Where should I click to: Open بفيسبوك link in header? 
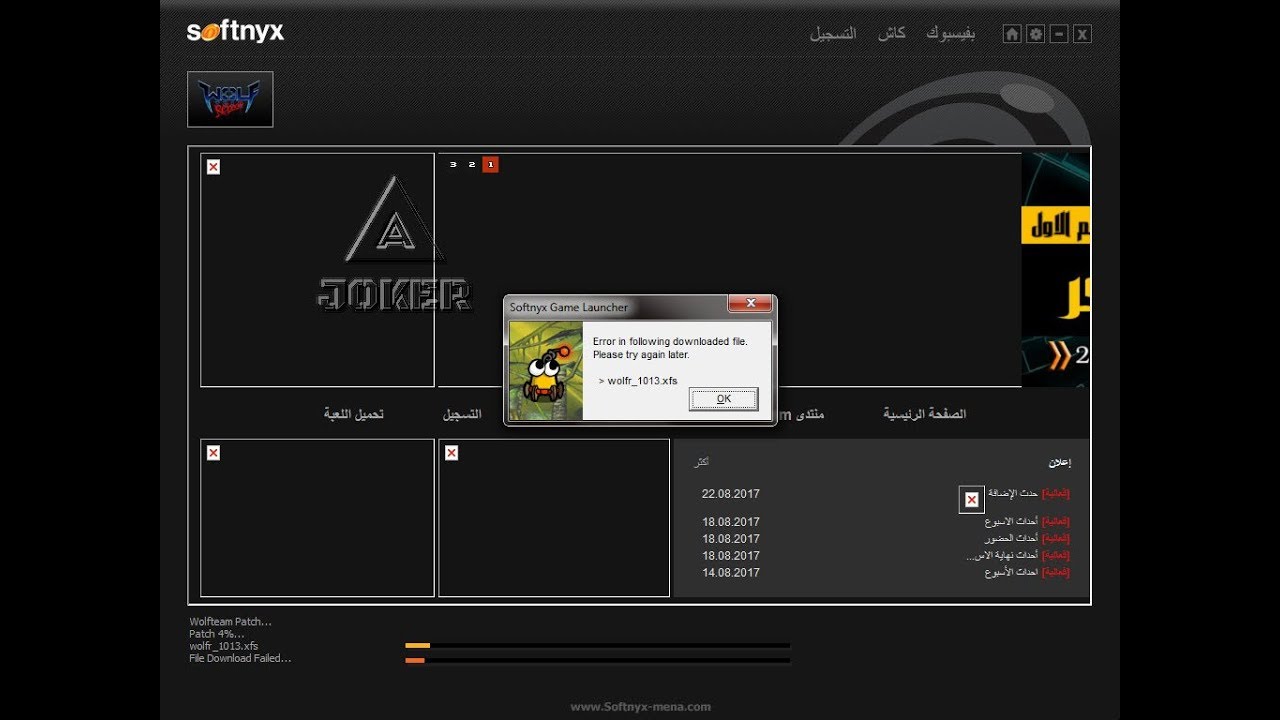(x=951, y=33)
